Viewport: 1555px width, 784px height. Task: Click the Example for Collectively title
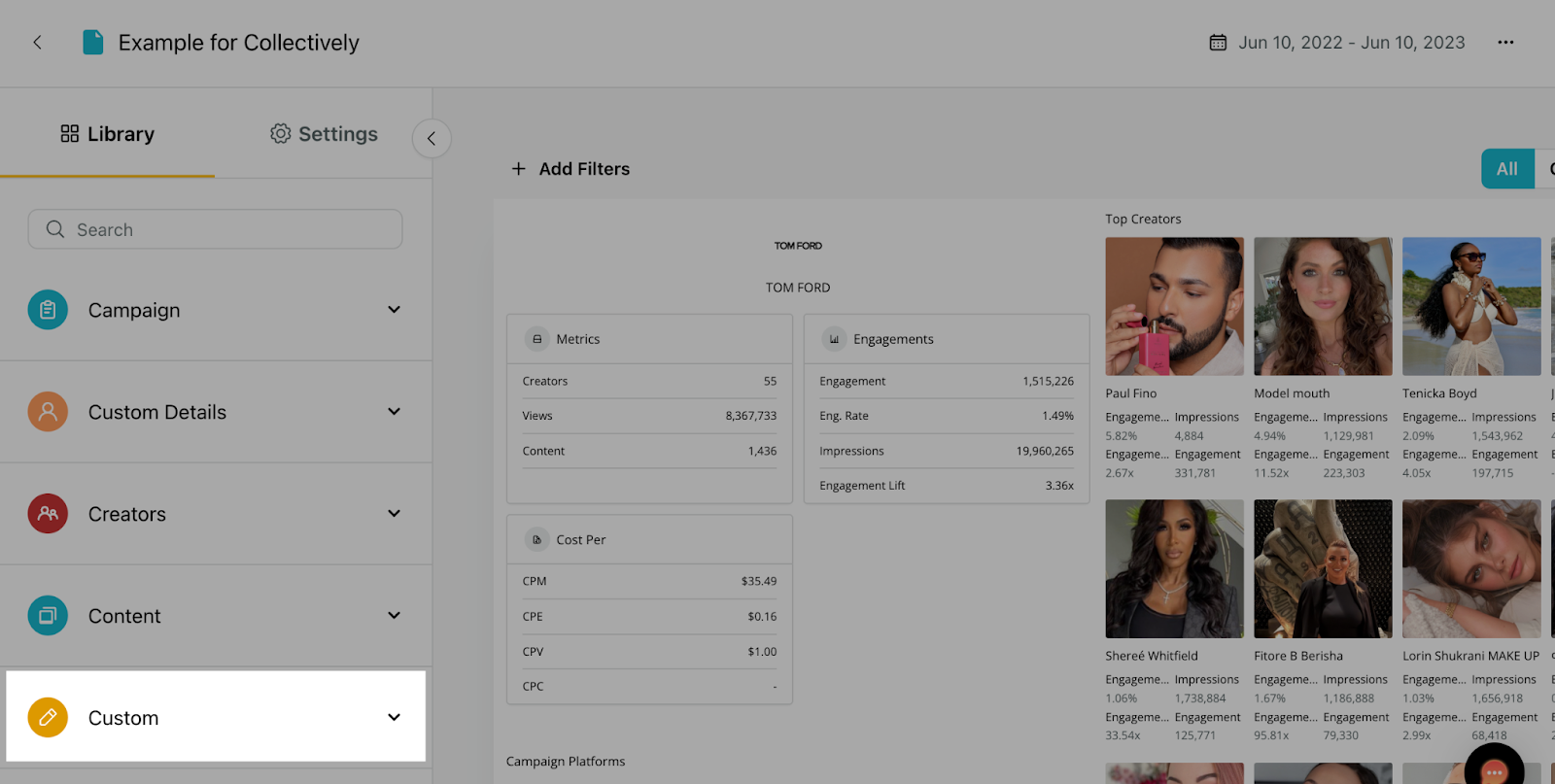239,43
